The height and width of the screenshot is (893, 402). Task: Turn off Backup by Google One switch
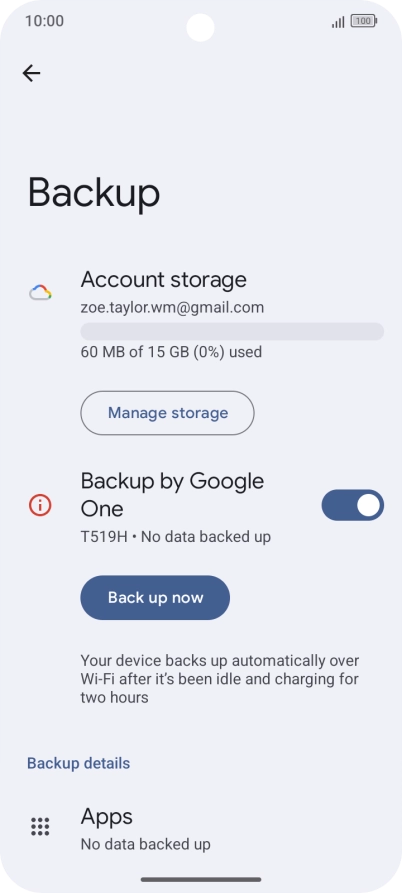click(x=352, y=505)
